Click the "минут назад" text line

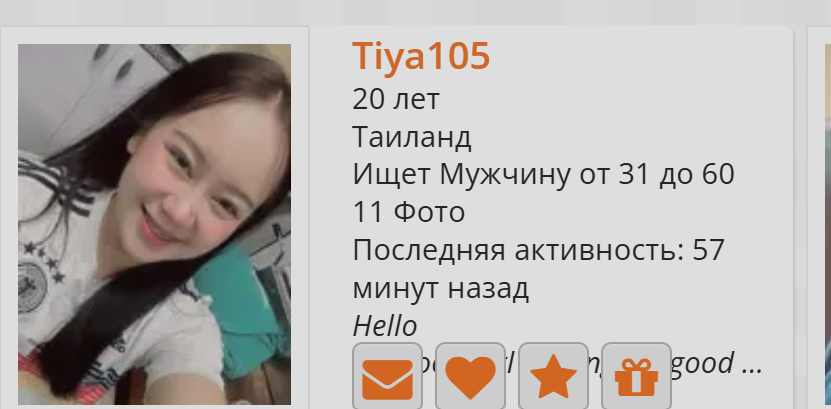(x=441, y=289)
